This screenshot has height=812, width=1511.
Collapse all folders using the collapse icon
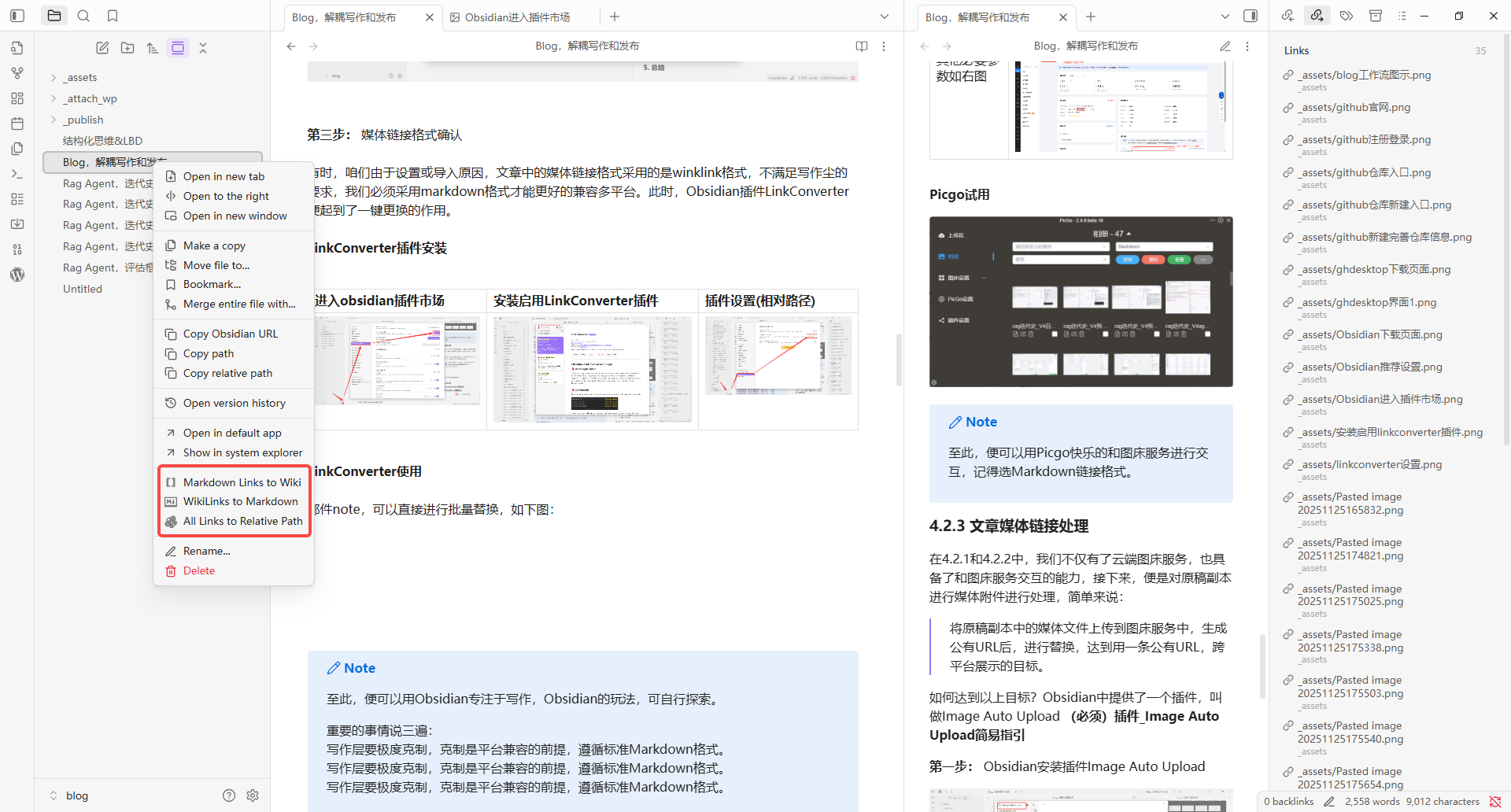pos(203,47)
